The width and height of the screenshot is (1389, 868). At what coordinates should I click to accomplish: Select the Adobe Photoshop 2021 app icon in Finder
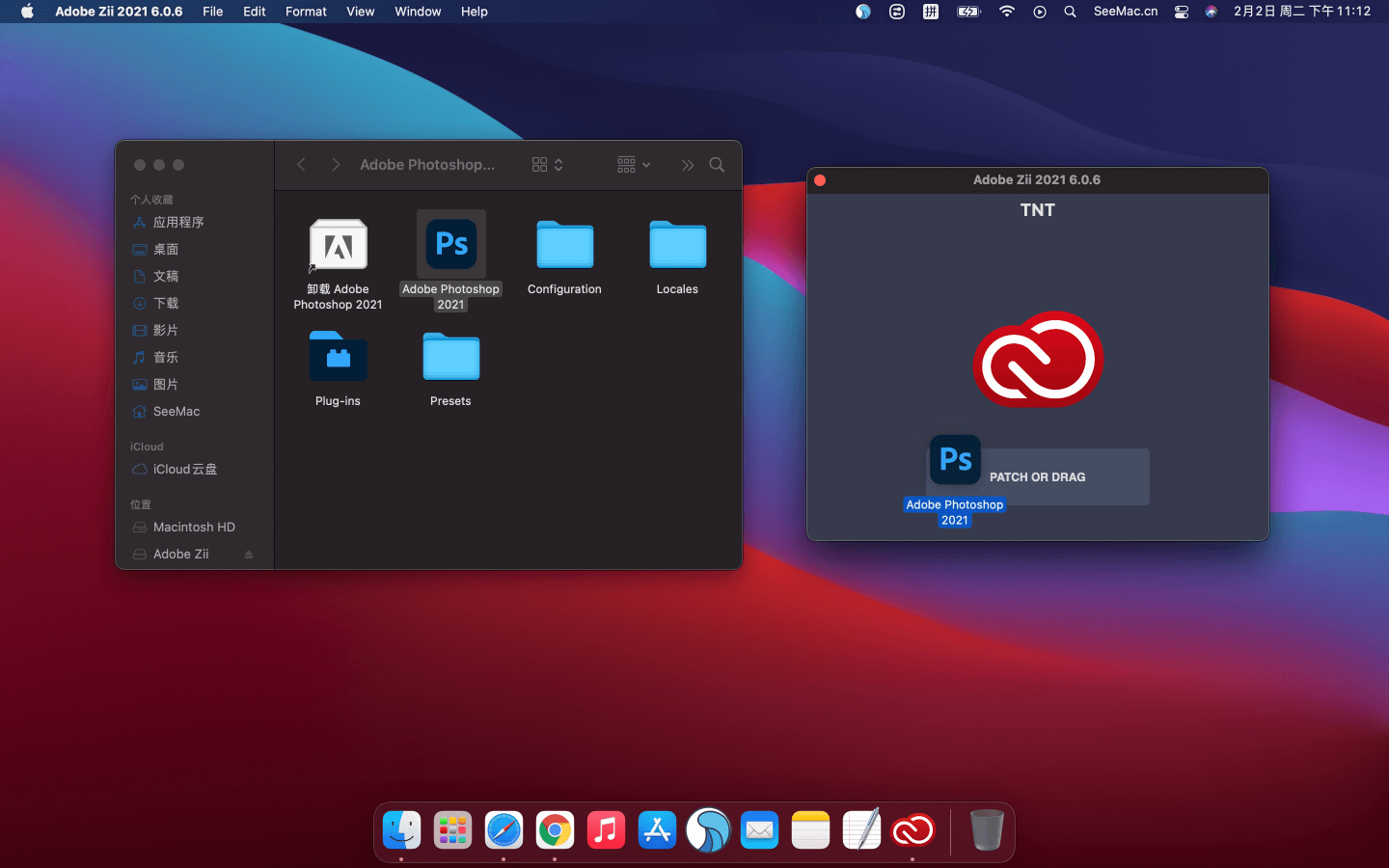point(450,245)
